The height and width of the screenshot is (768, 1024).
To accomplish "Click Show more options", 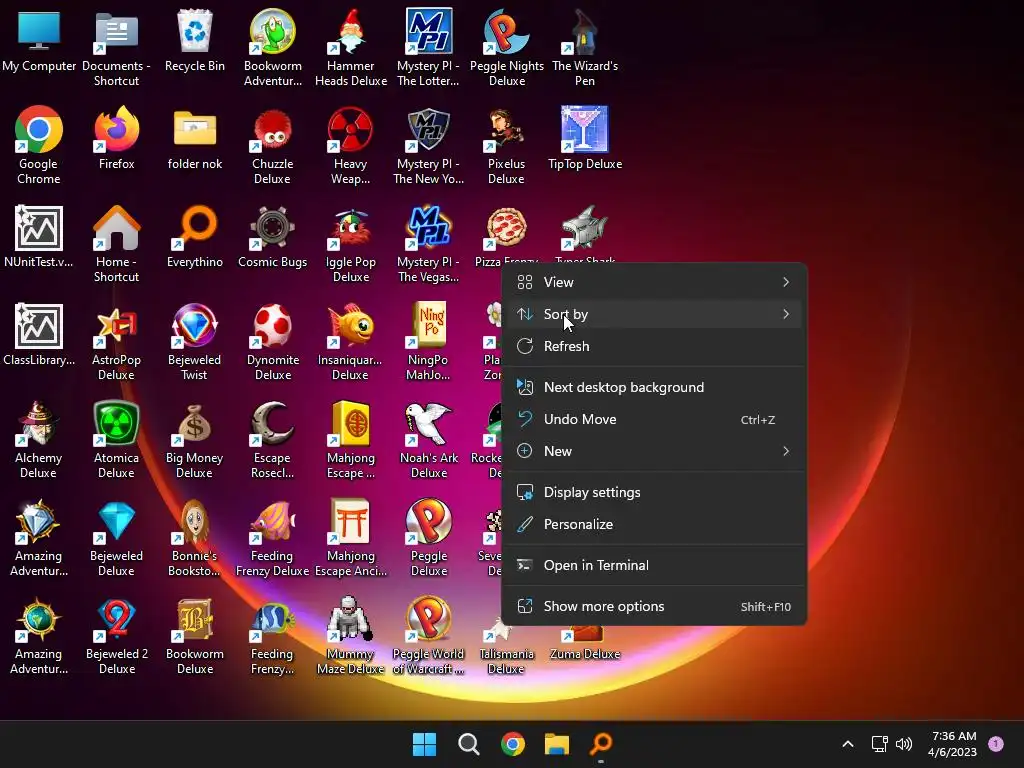I will coord(654,607).
